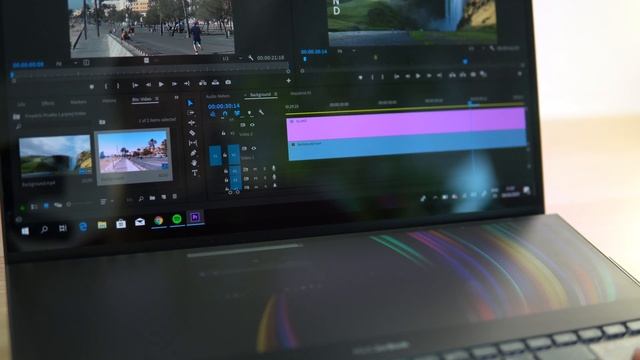Toggle the lock on the Video 2 track

(x=224, y=133)
